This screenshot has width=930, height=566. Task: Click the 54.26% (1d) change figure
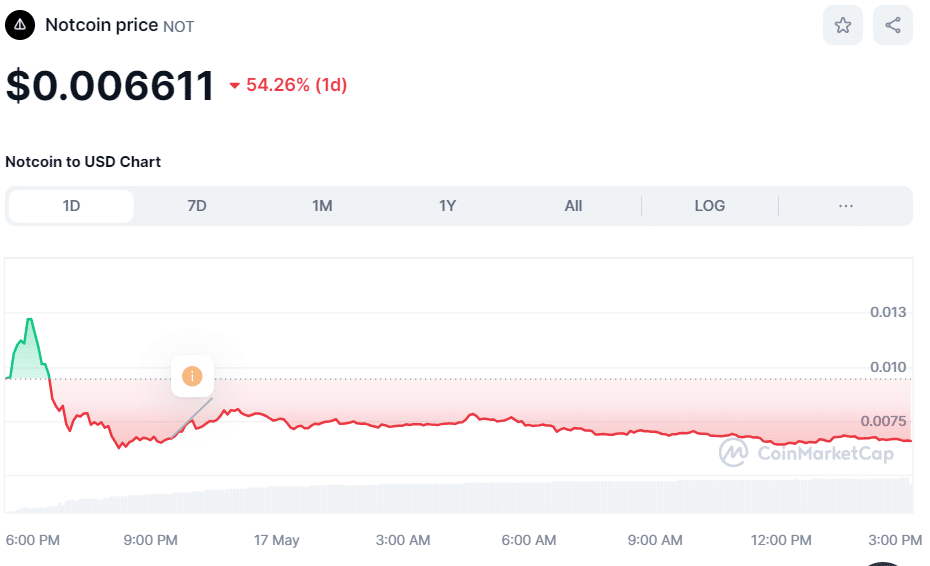point(297,85)
